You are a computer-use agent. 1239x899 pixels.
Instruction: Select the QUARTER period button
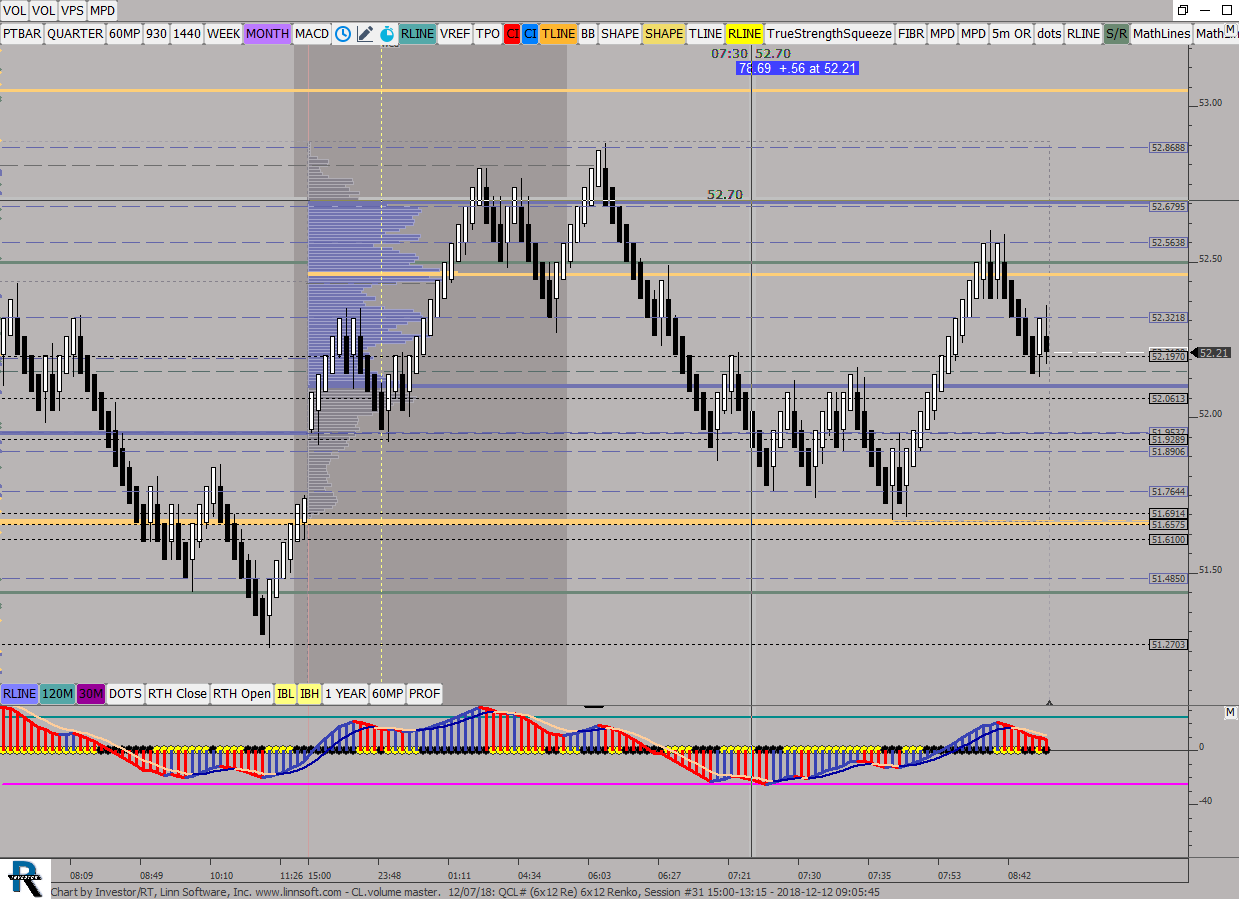click(75, 34)
